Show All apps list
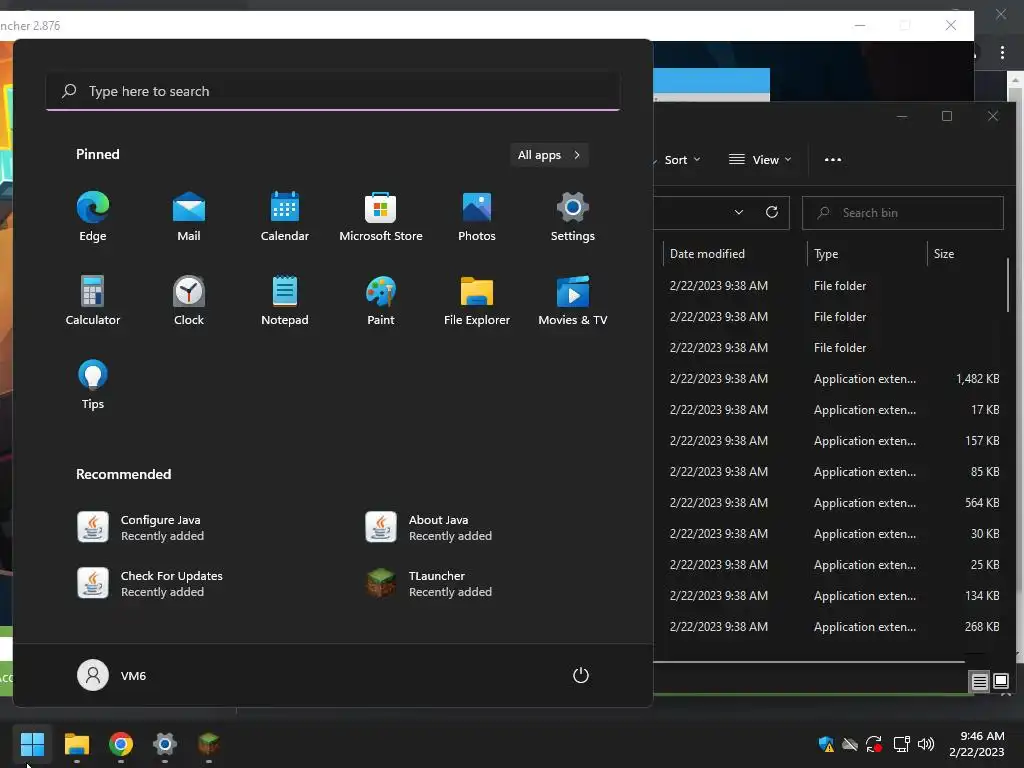Screen dimensions: 1024x768 click(x=549, y=155)
